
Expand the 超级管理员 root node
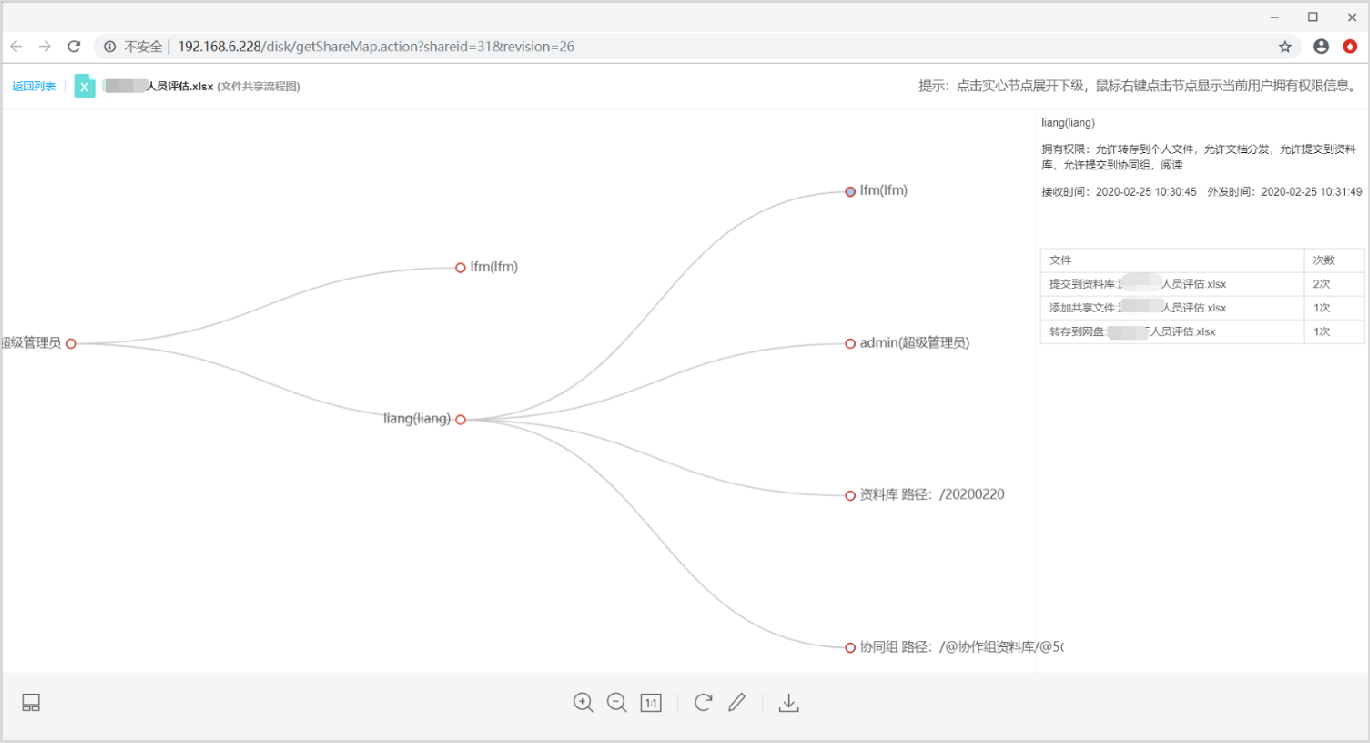71,343
